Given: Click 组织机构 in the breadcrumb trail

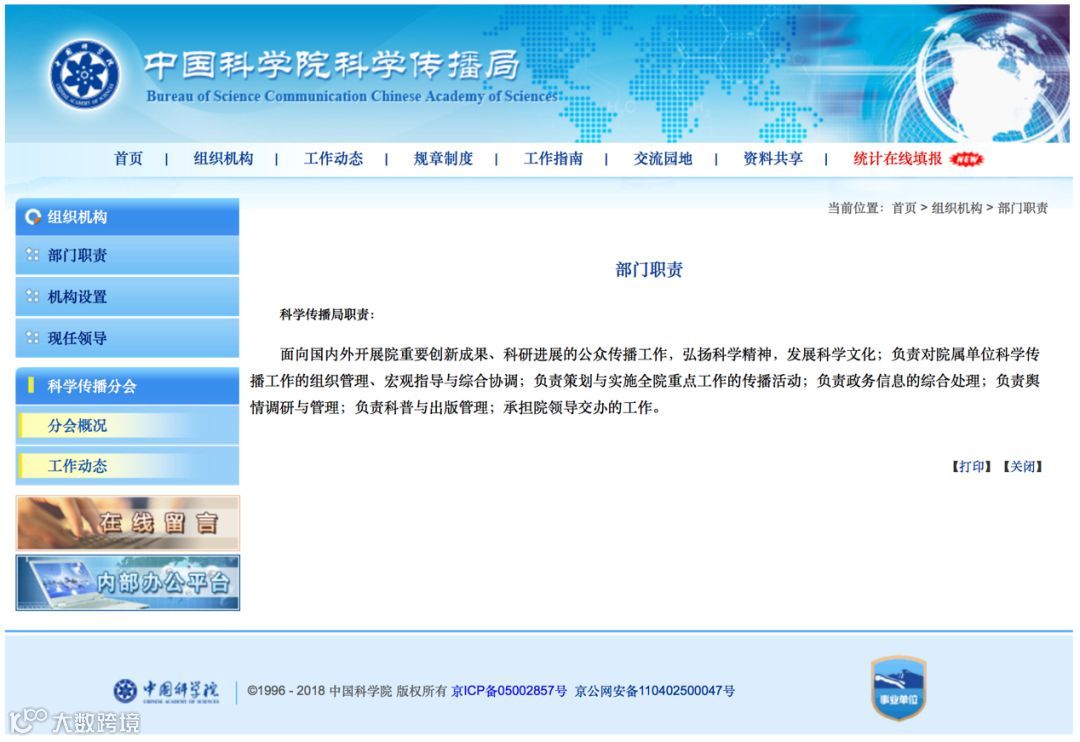Looking at the screenshot, I should [956, 208].
